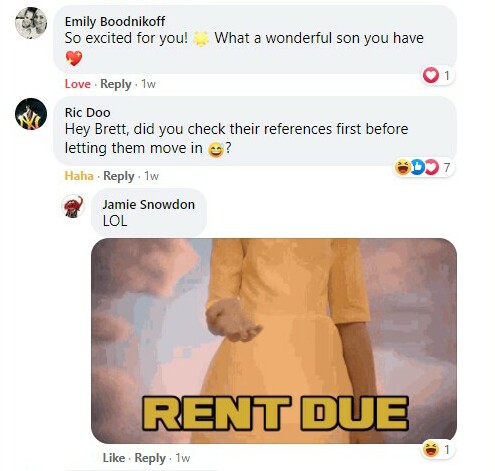The height and width of the screenshot is (471, 495).
Task: View laughing reaction on Jamie's GIF reply
Action: [438, 450]
